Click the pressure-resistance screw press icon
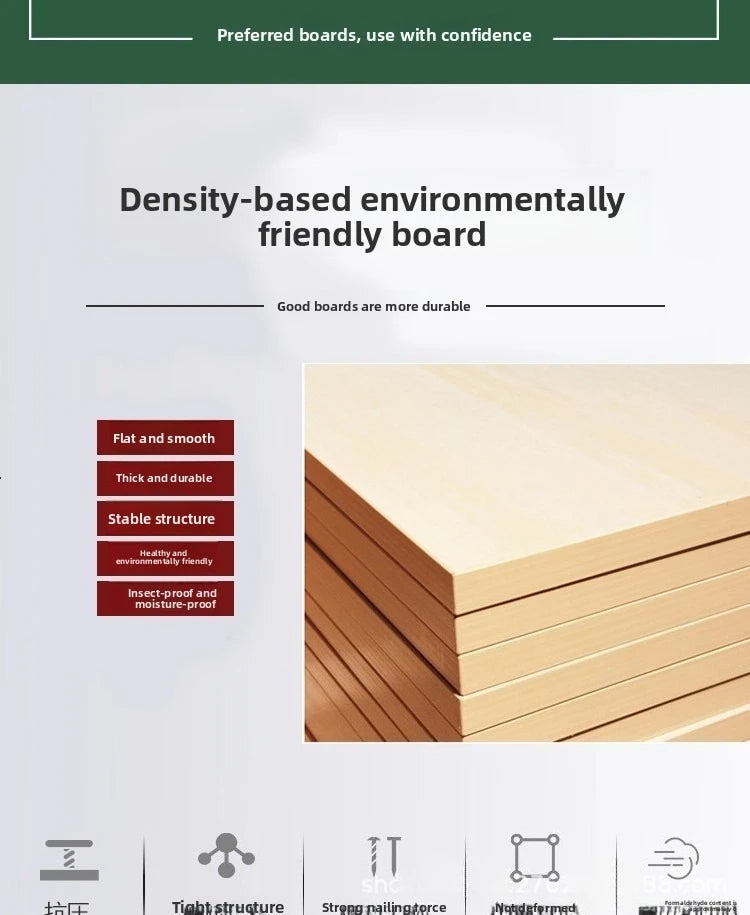This screenshot has width=750, height=915. point(69,860)
